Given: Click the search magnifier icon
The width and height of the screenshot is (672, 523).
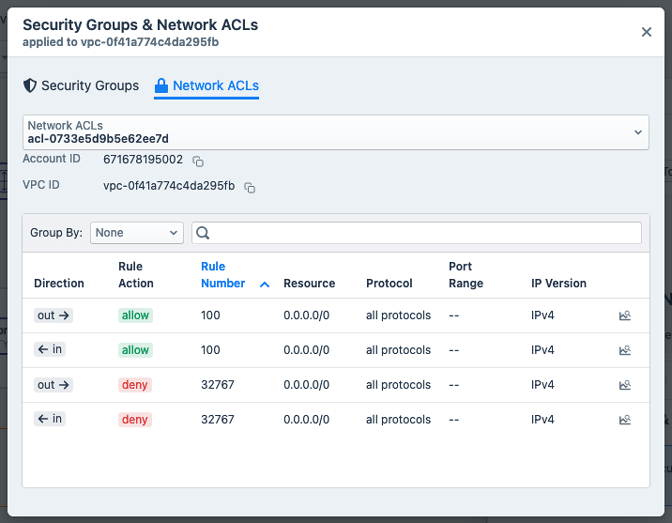Looking at the screenshot, I should pos(203,233).
